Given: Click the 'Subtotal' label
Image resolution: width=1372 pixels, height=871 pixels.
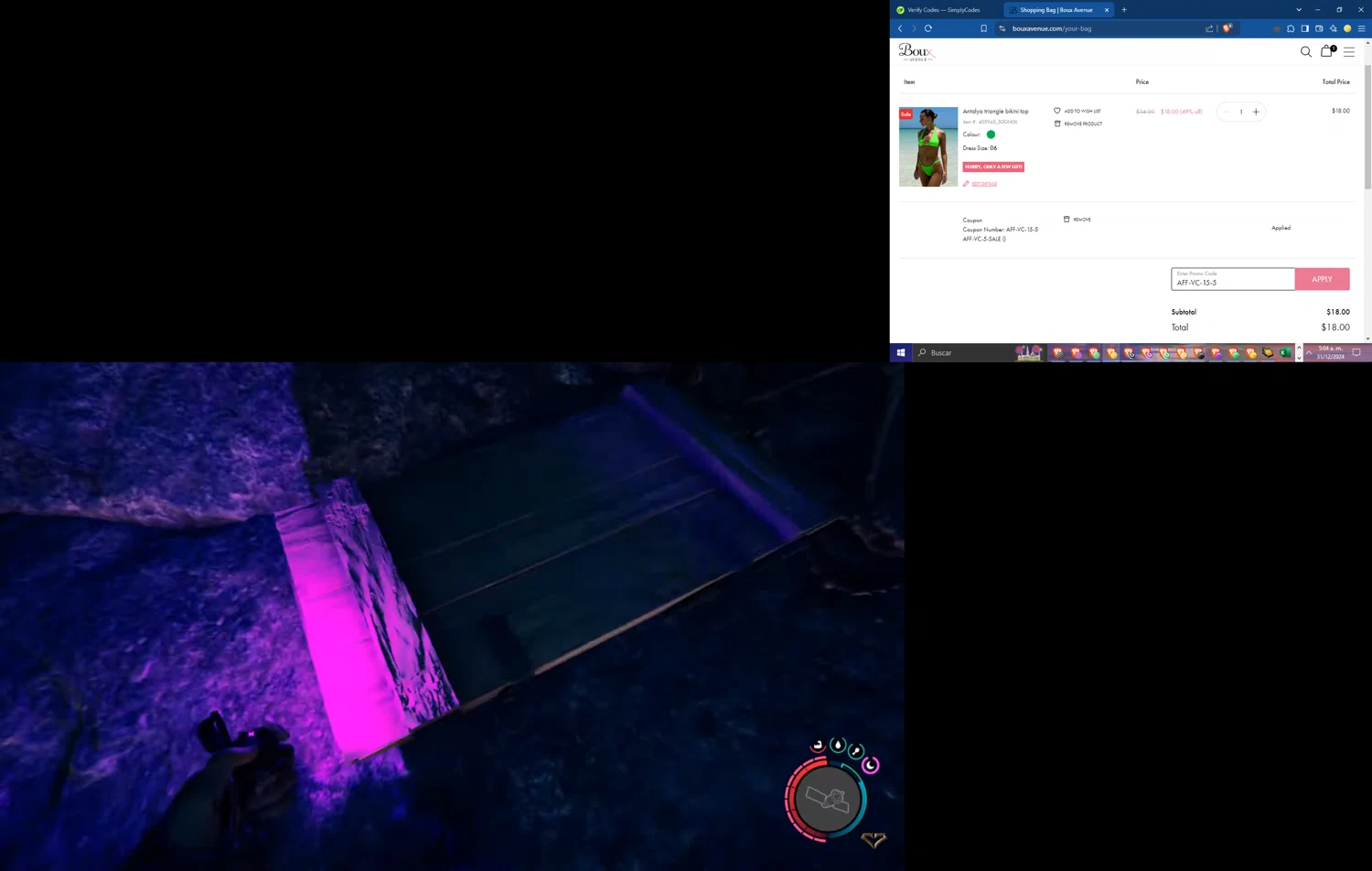Looking at the screenshot, I should point(1184,312).
